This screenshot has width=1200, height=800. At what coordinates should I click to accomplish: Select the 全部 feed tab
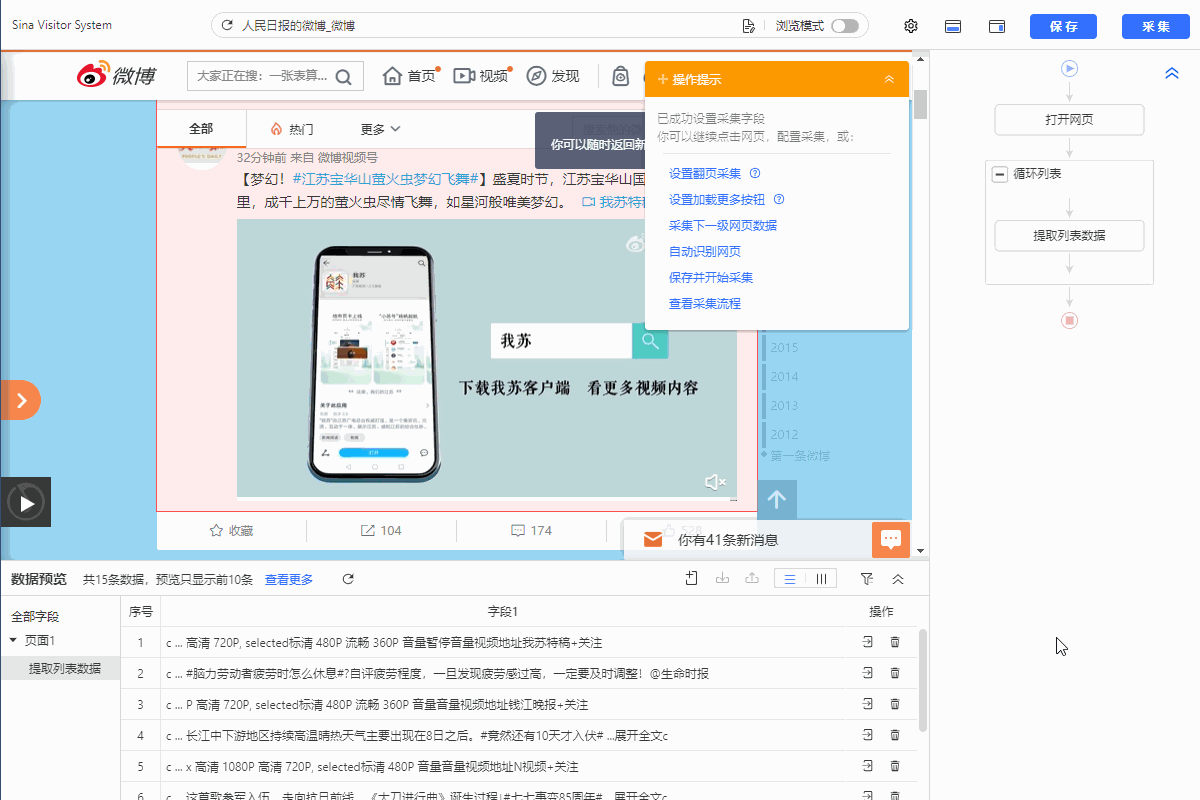[x=201, y=129]
